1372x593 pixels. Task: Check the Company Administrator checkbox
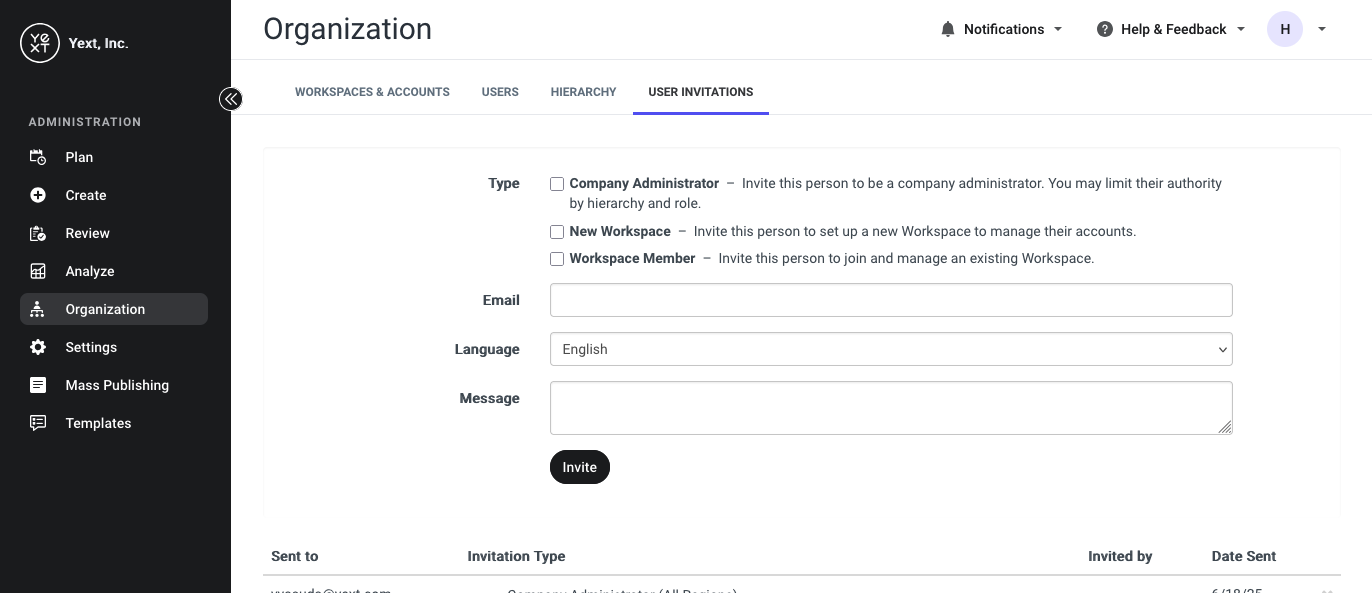tap(557, 184)
